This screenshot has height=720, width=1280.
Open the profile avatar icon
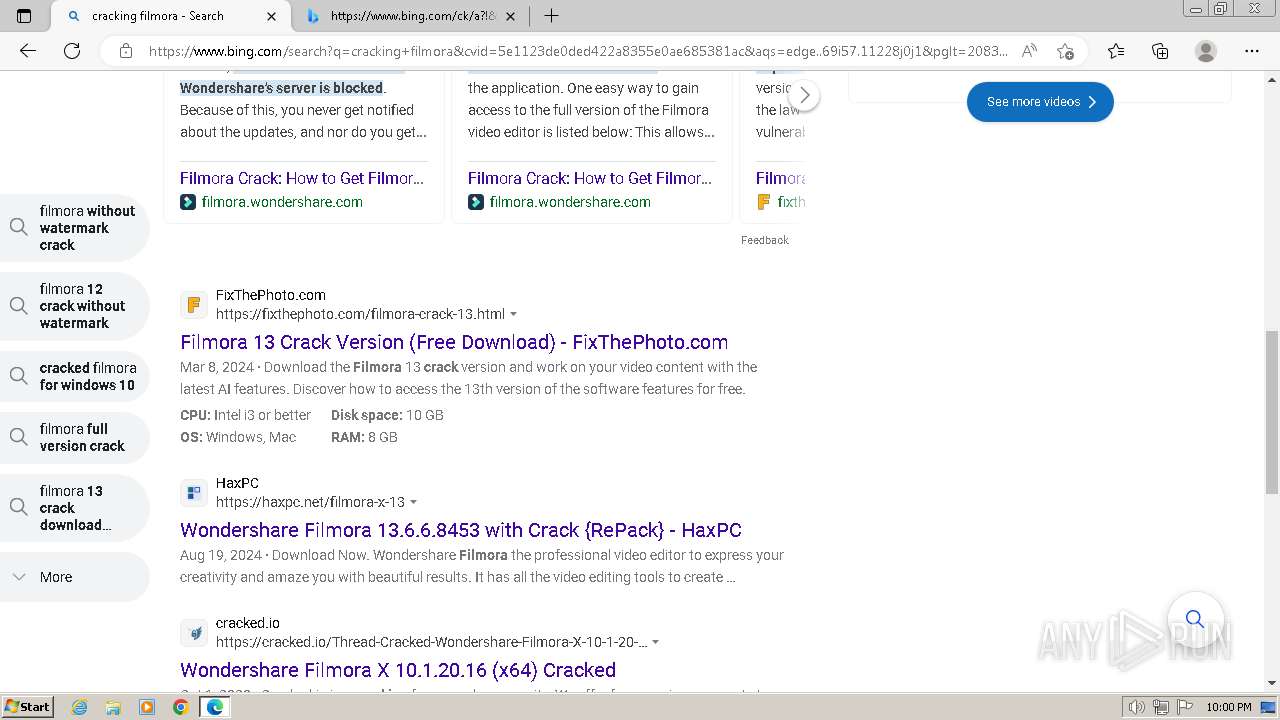[1206, 51]
